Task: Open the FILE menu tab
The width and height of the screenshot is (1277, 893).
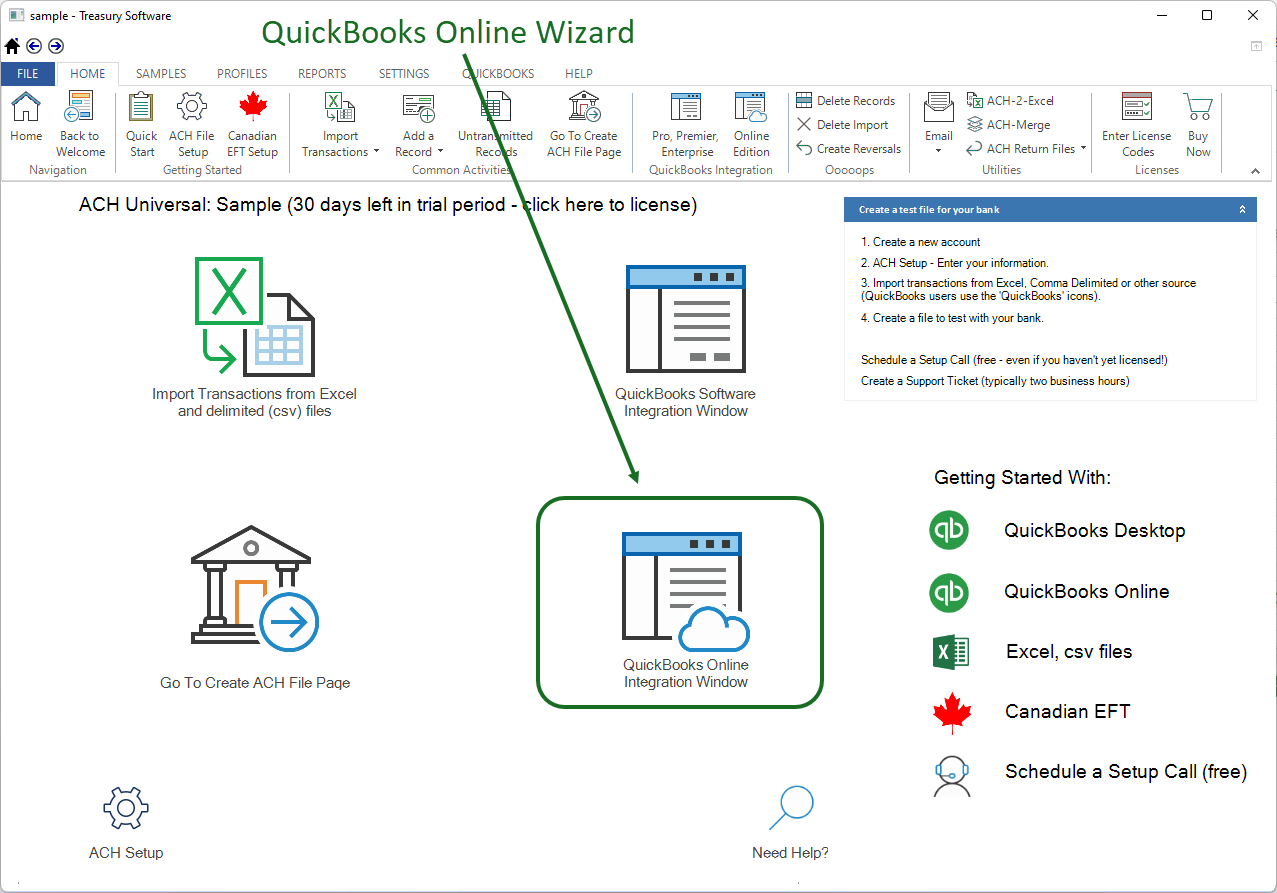Action: pos(28,74)
